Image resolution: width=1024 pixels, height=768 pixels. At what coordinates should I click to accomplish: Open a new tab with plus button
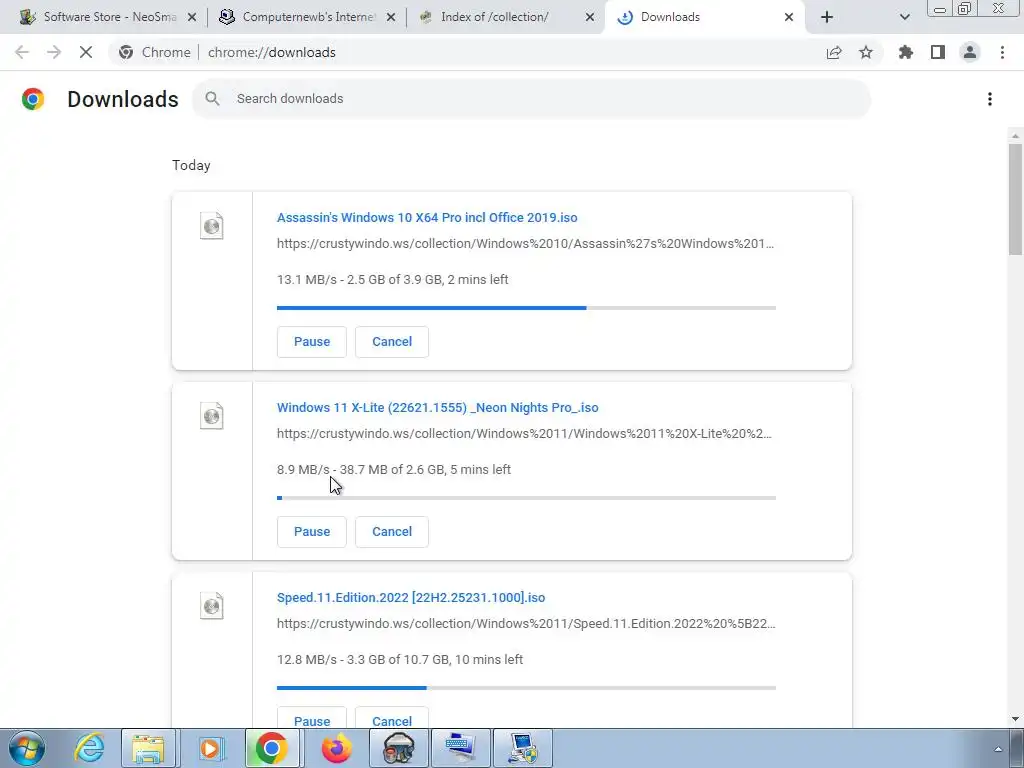pyautogui.click(x=827, y=17)
